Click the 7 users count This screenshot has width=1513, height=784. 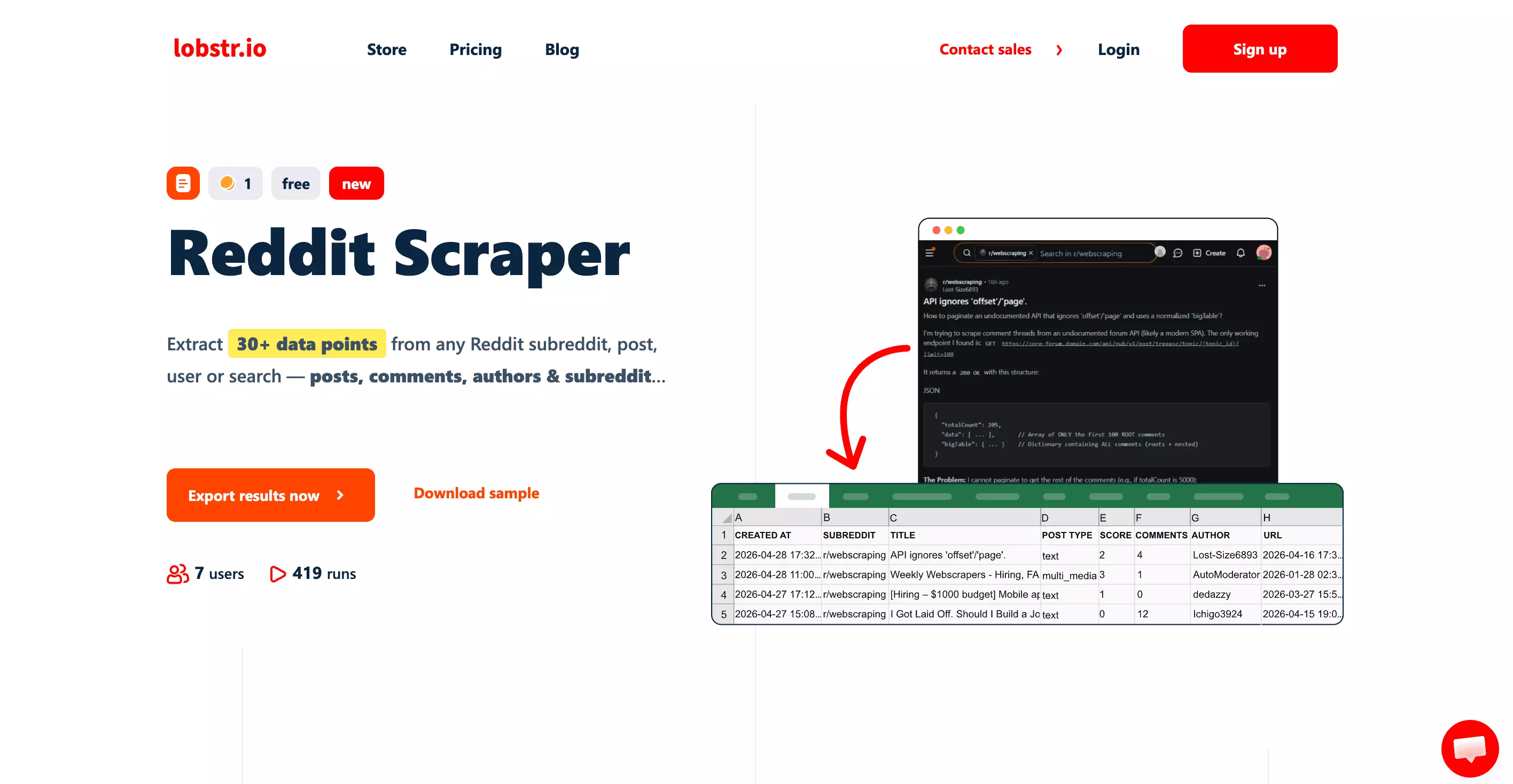219,573
